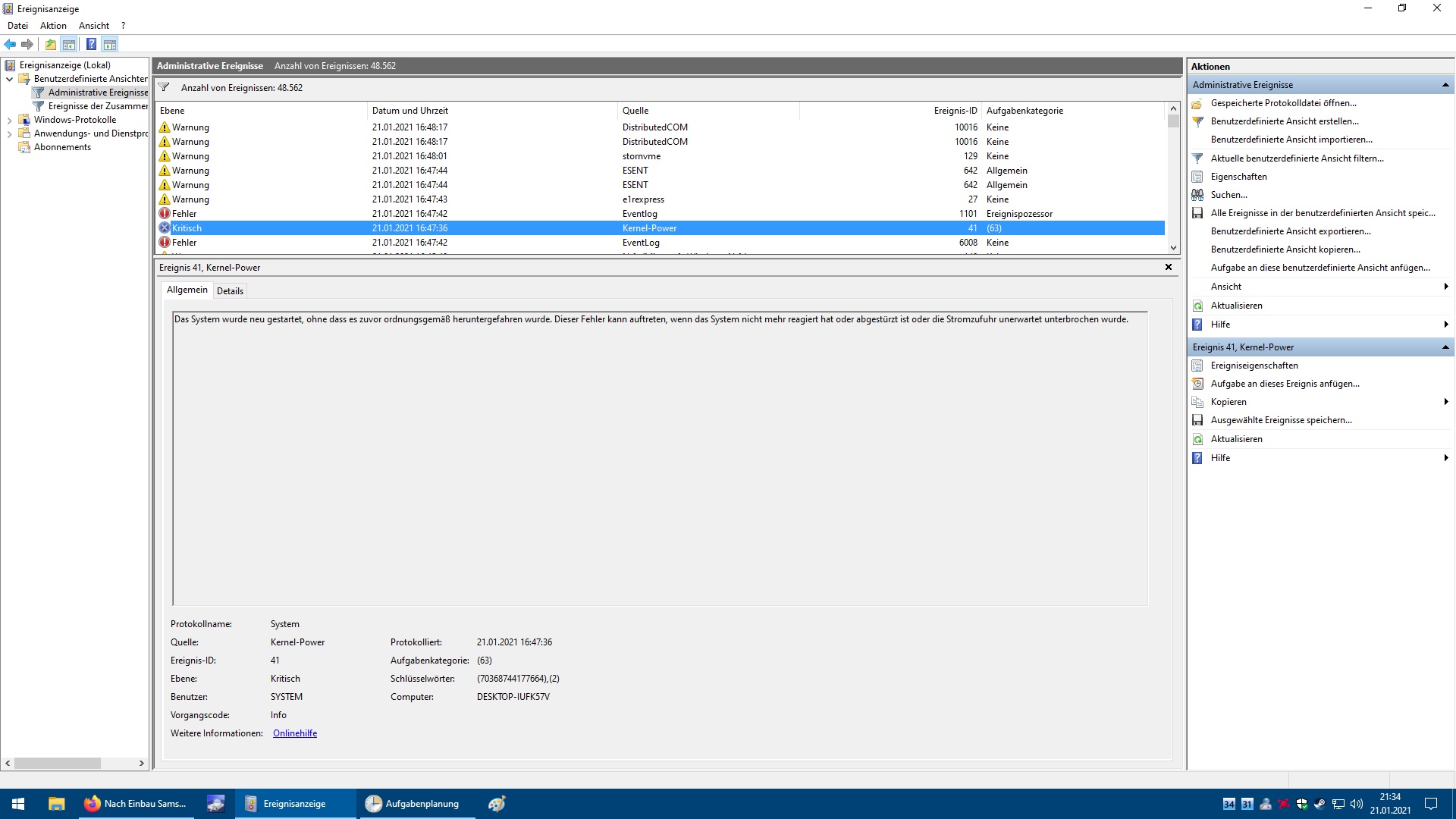Open the Aktion menu
The height and width of the screenshot is (819, 1456).
[x=53, y=26]
